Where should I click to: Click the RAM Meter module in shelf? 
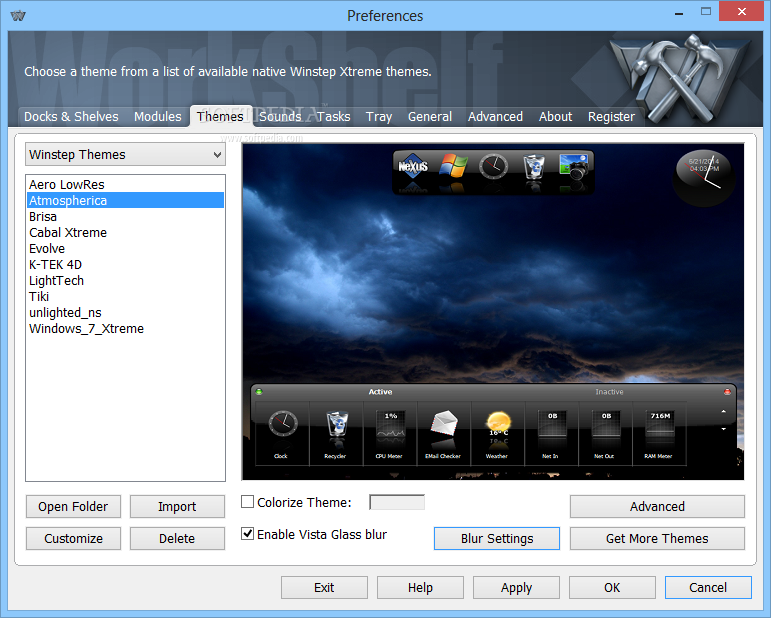pos(659,433)
